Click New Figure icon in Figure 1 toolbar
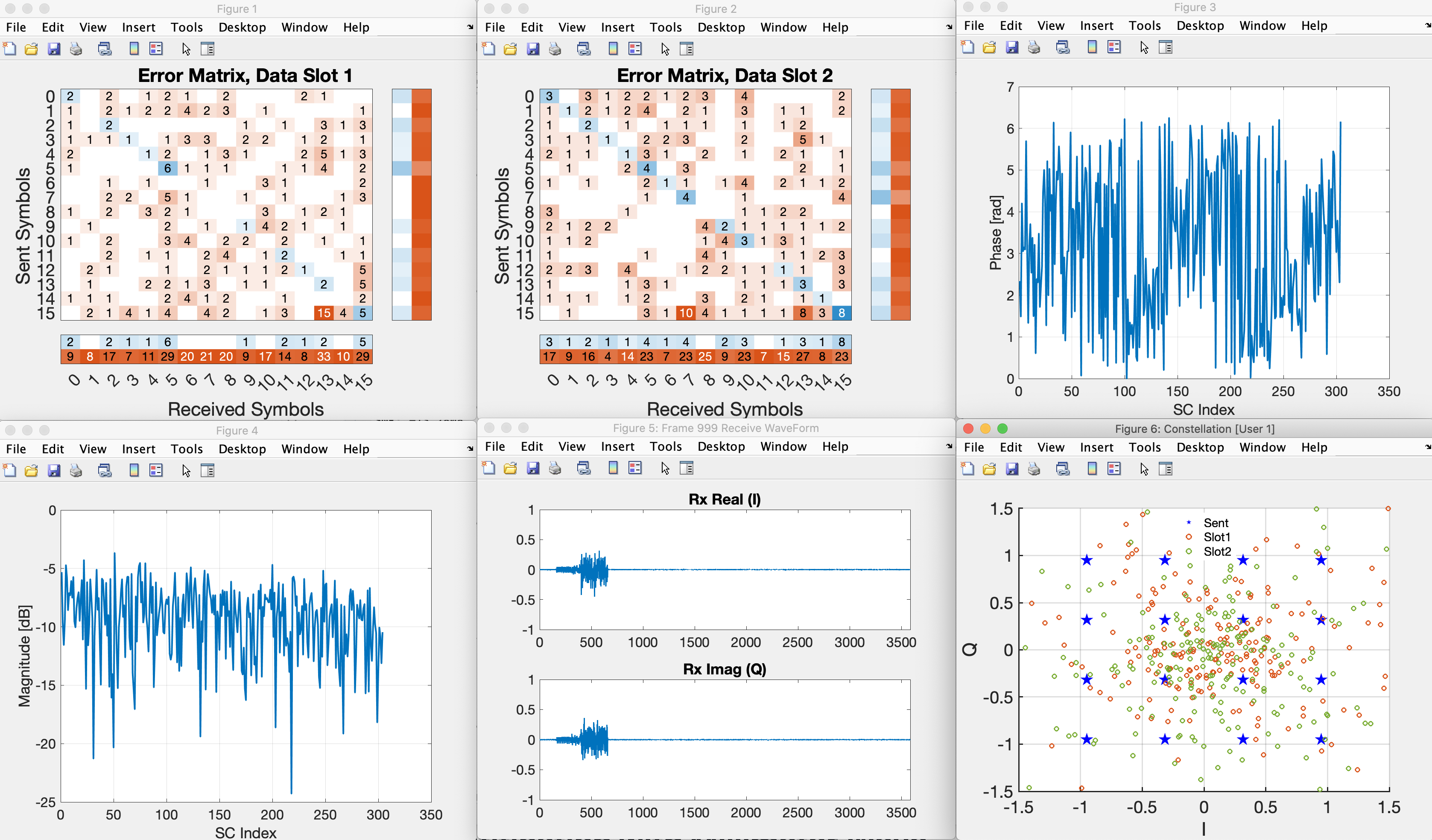This screenshot has height=840, width=1432. tap(10, 49)
